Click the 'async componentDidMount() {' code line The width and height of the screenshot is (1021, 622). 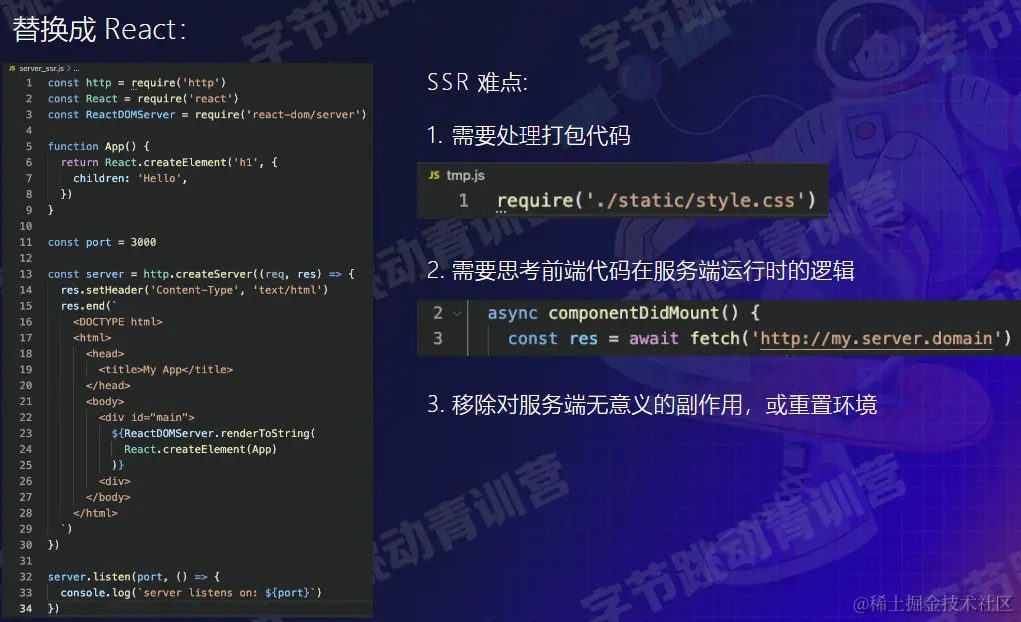(x=623, y=313)
